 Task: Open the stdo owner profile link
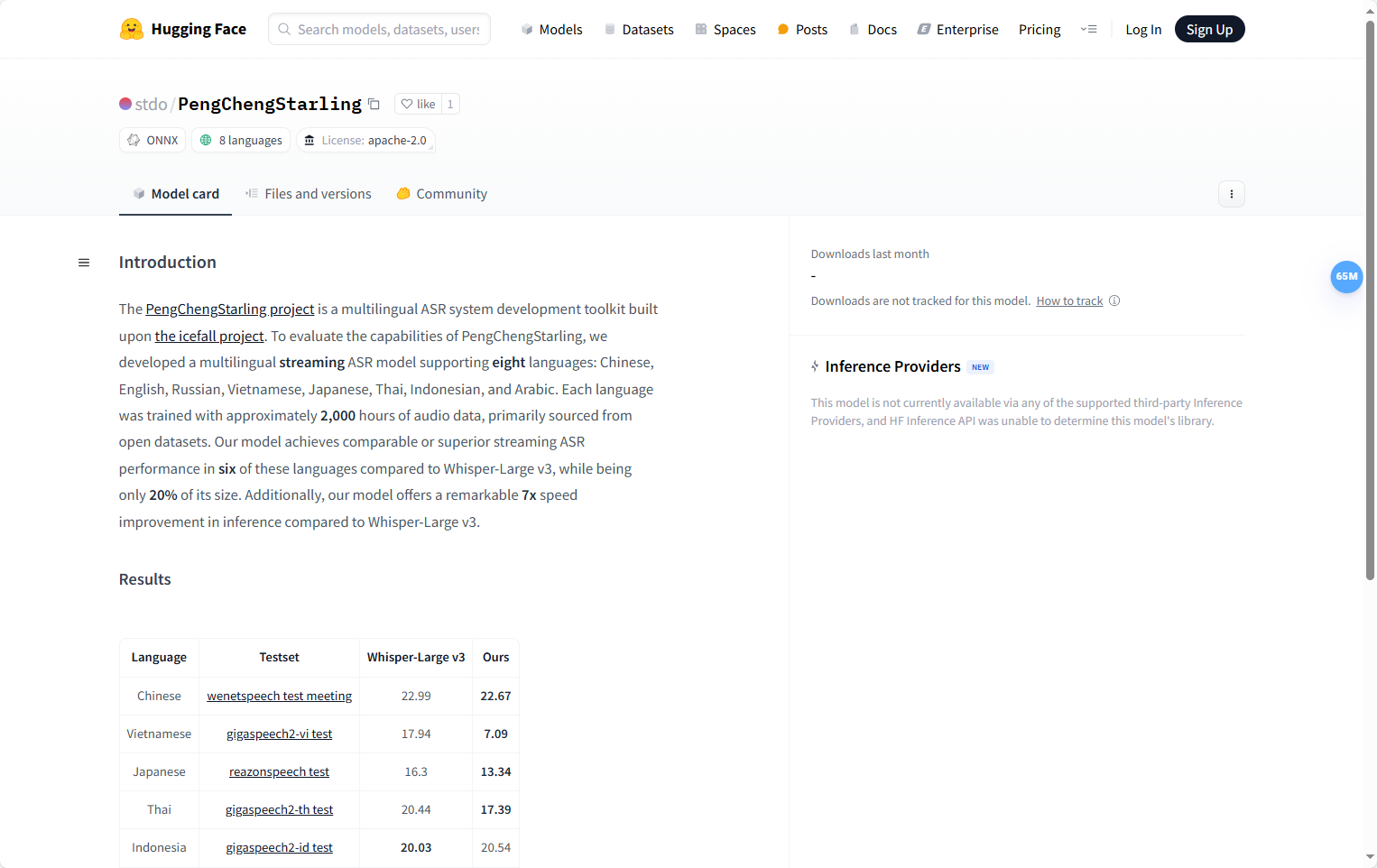coord(151,104)
